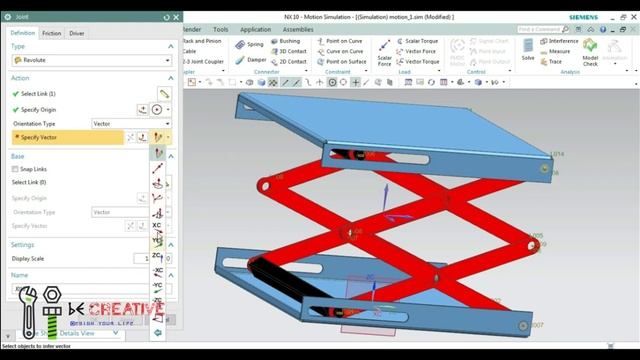Open the Measure analysis tool
The width and height of the screenshot is (640, 360).
[555, 51]
